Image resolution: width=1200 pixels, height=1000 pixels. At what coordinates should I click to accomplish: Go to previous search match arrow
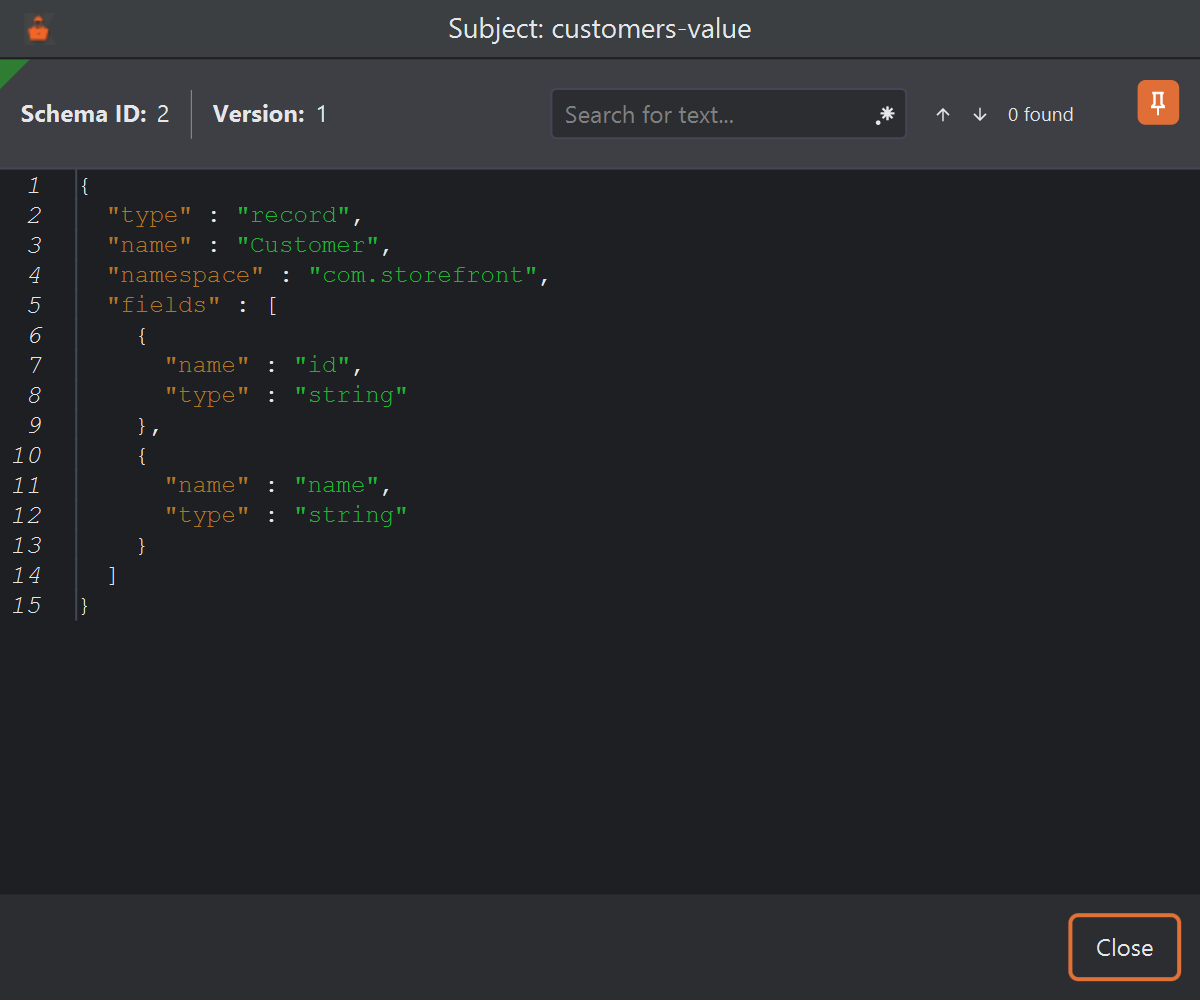(x=942, y=115)
